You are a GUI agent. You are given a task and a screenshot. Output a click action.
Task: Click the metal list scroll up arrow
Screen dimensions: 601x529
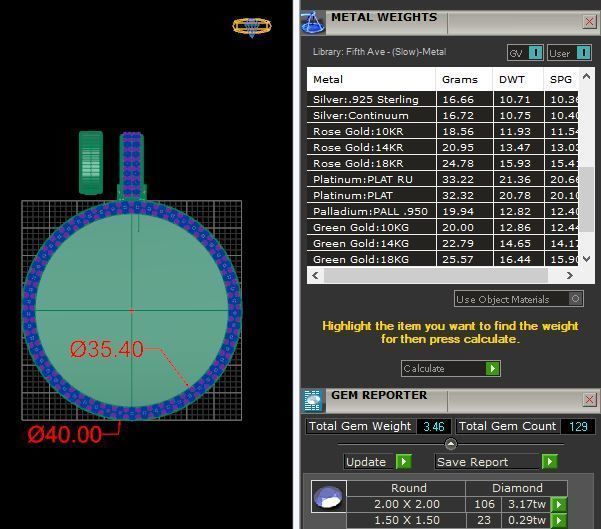tap(586, 76)
